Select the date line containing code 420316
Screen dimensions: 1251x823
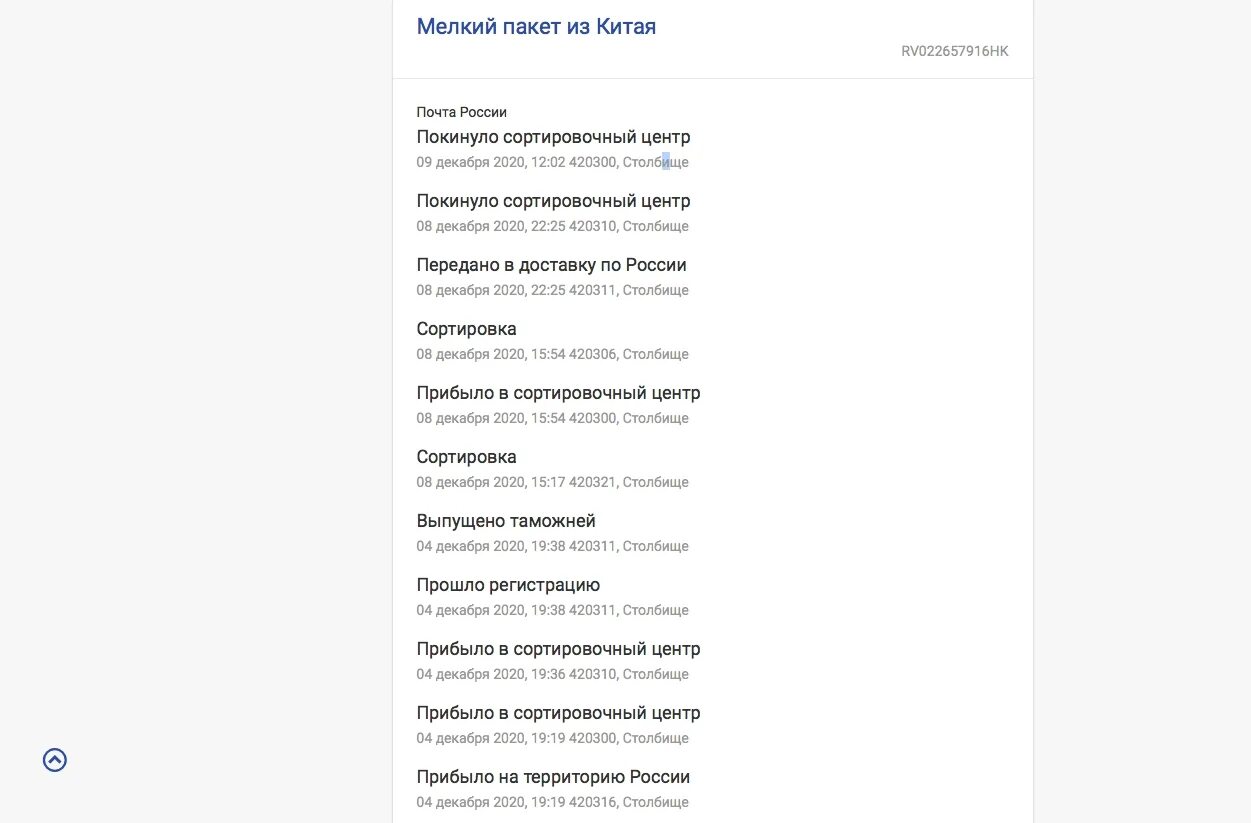(x=552, y=802)
